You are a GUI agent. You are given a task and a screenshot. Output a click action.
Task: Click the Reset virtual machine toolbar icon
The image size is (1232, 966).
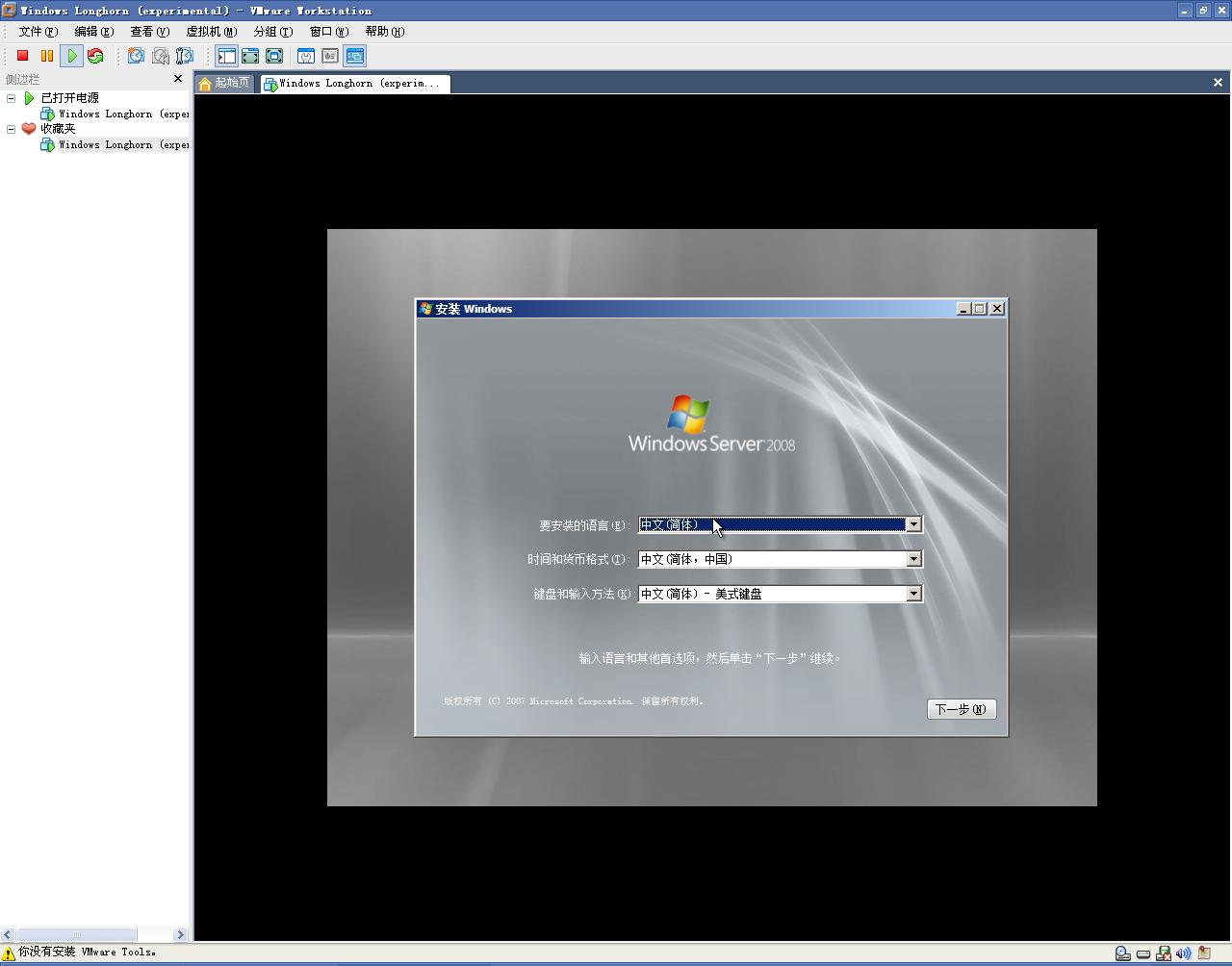pos(95,56)
